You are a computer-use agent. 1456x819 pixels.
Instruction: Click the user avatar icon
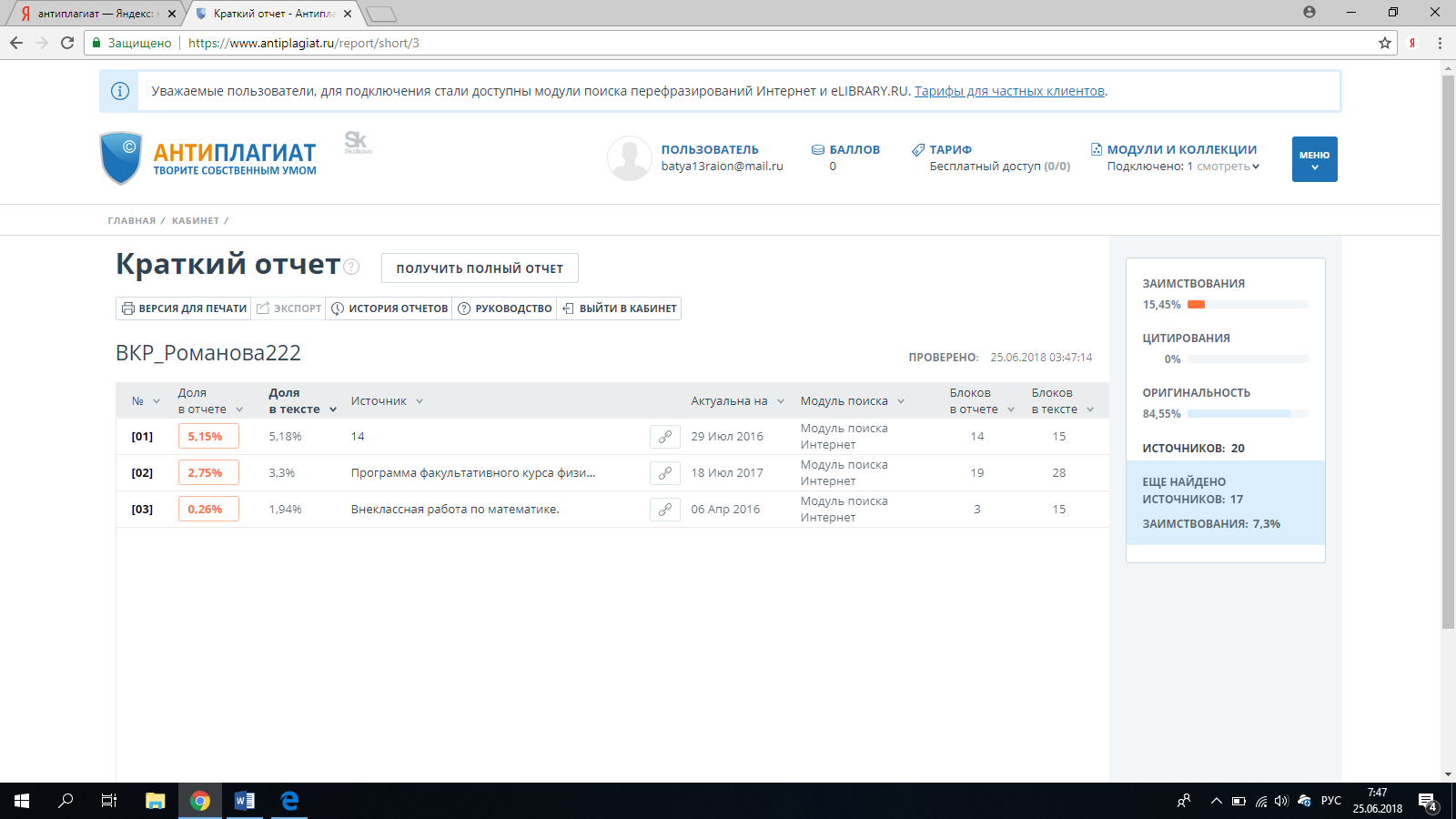point(629,158)
